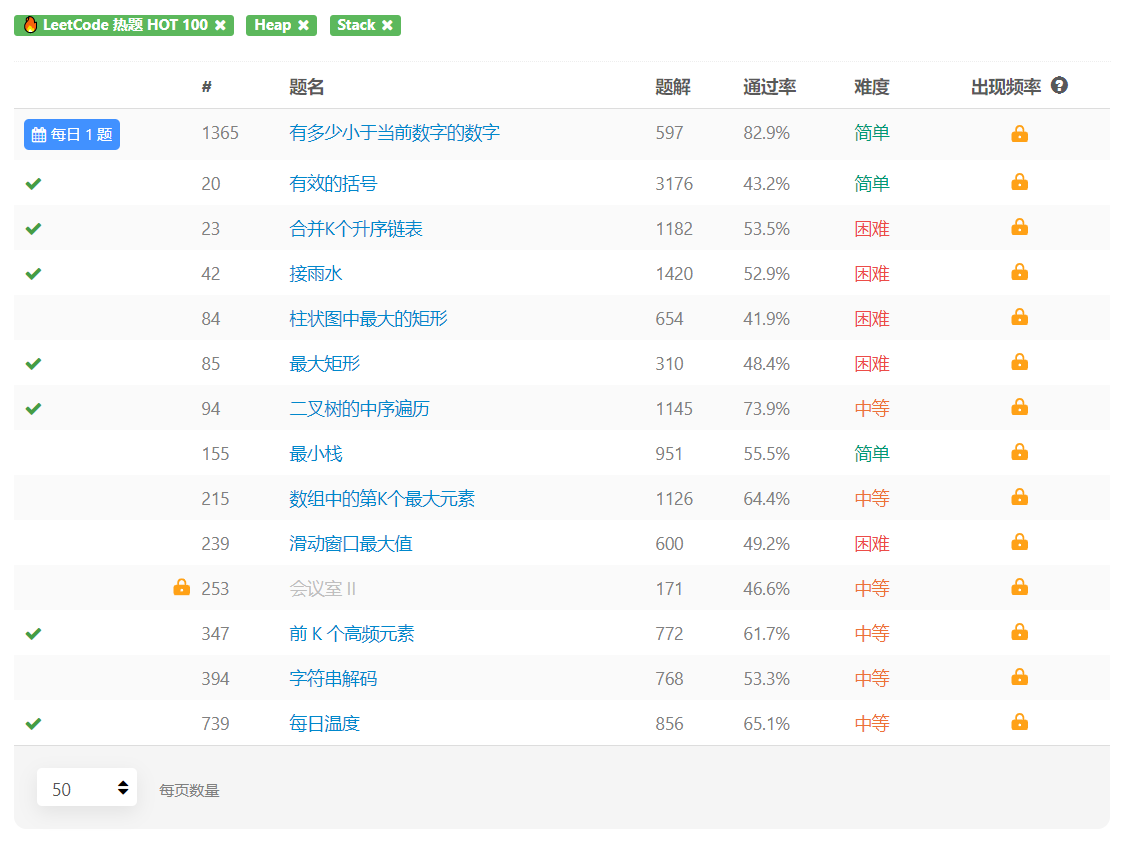Screen dimensions: 1126x848
Task: Click the solution count 1182
Action: click(x=674, y=229)
